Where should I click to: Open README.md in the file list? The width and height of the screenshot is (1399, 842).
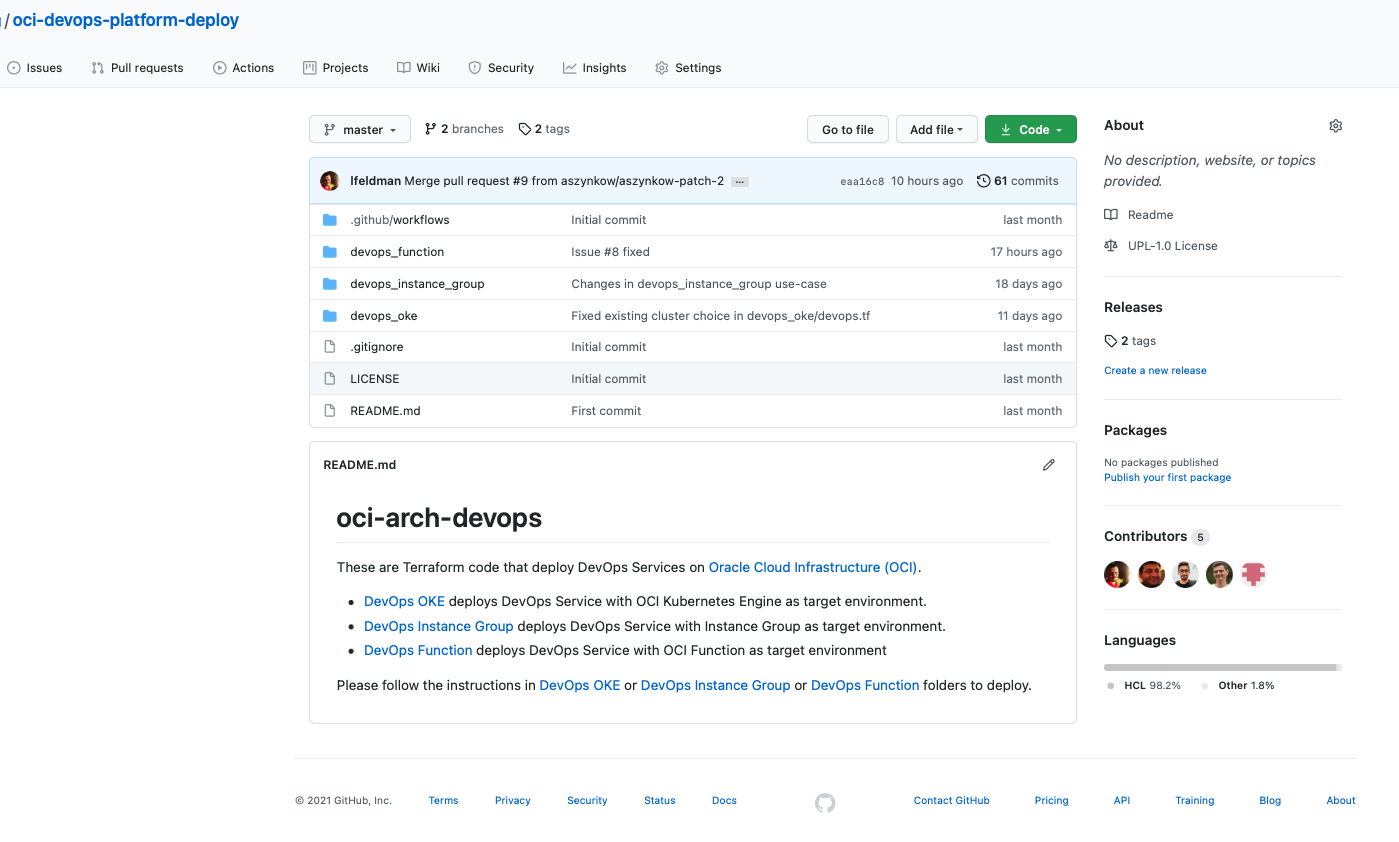tap(385, 411)
